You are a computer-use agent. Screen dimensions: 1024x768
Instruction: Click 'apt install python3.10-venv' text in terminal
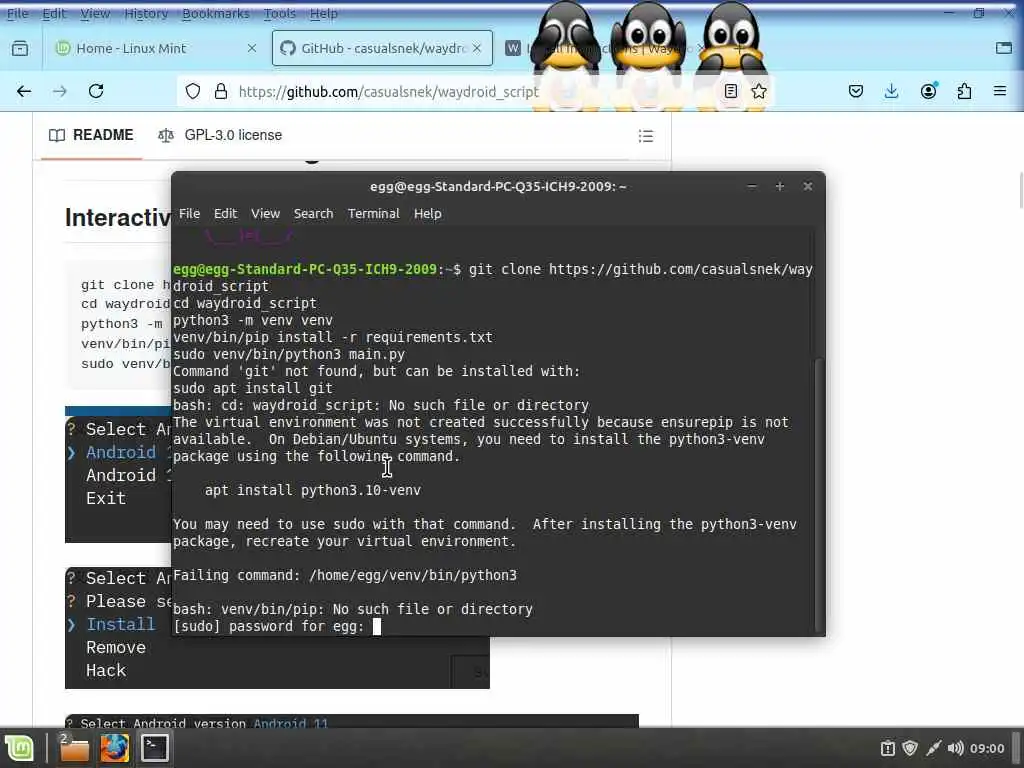pos(313,490)
